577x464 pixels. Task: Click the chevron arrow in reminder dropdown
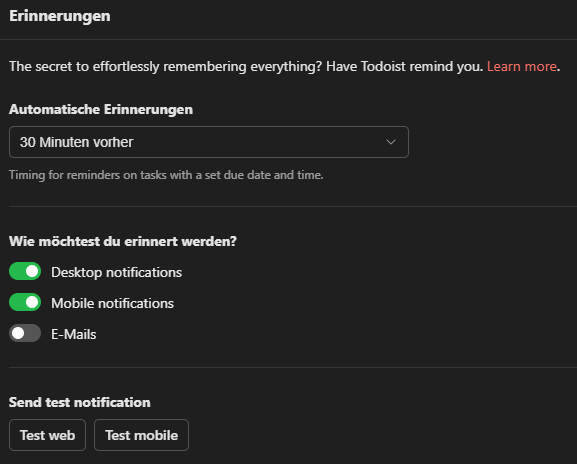[x=391, y=142]
